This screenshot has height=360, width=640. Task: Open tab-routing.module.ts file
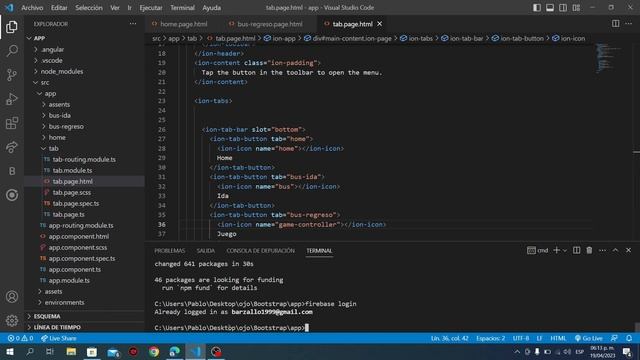[84, 160]
